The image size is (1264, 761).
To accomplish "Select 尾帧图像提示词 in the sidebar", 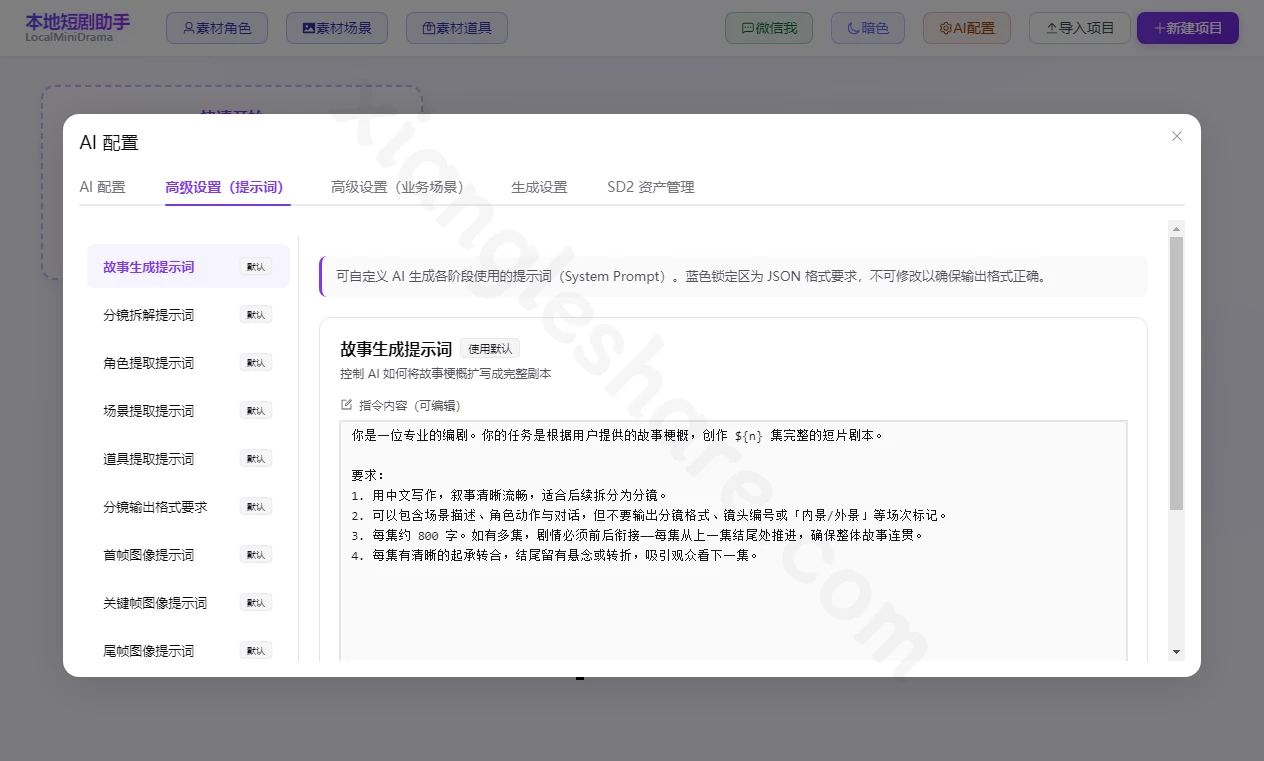I will [188, 649].
